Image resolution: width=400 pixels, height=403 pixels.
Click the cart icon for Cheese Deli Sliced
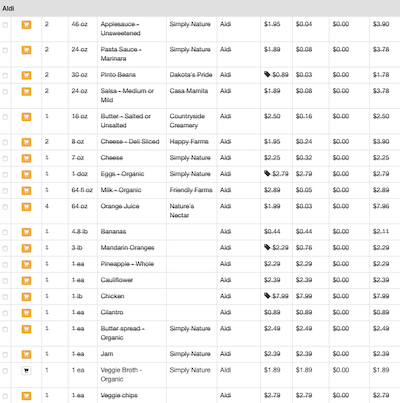pyautogui.click(x=26, y=142)
